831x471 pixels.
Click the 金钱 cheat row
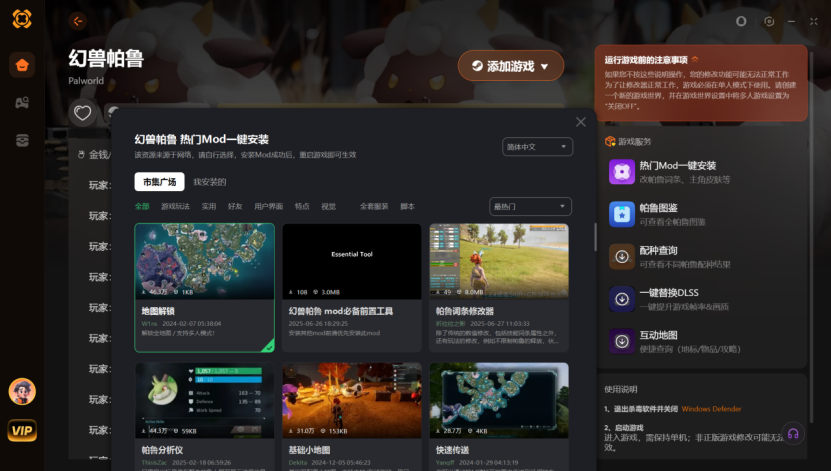[94, 155]
